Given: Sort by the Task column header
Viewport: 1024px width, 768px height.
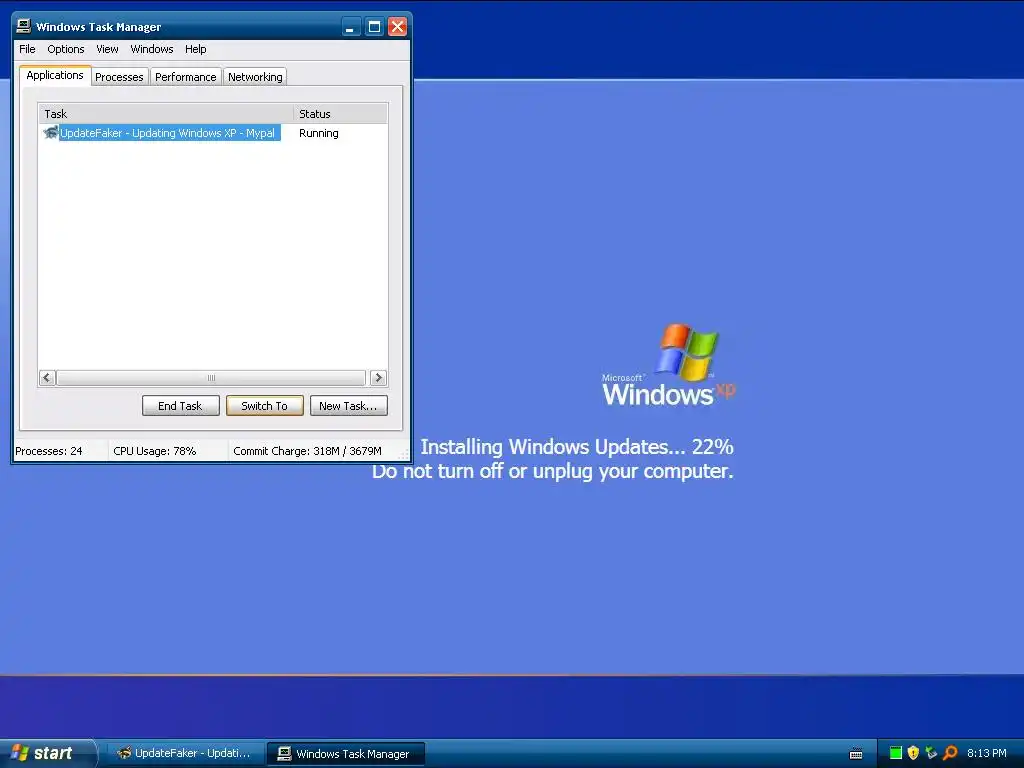Looking at the screenshot, I should click(x=166, y=114).
